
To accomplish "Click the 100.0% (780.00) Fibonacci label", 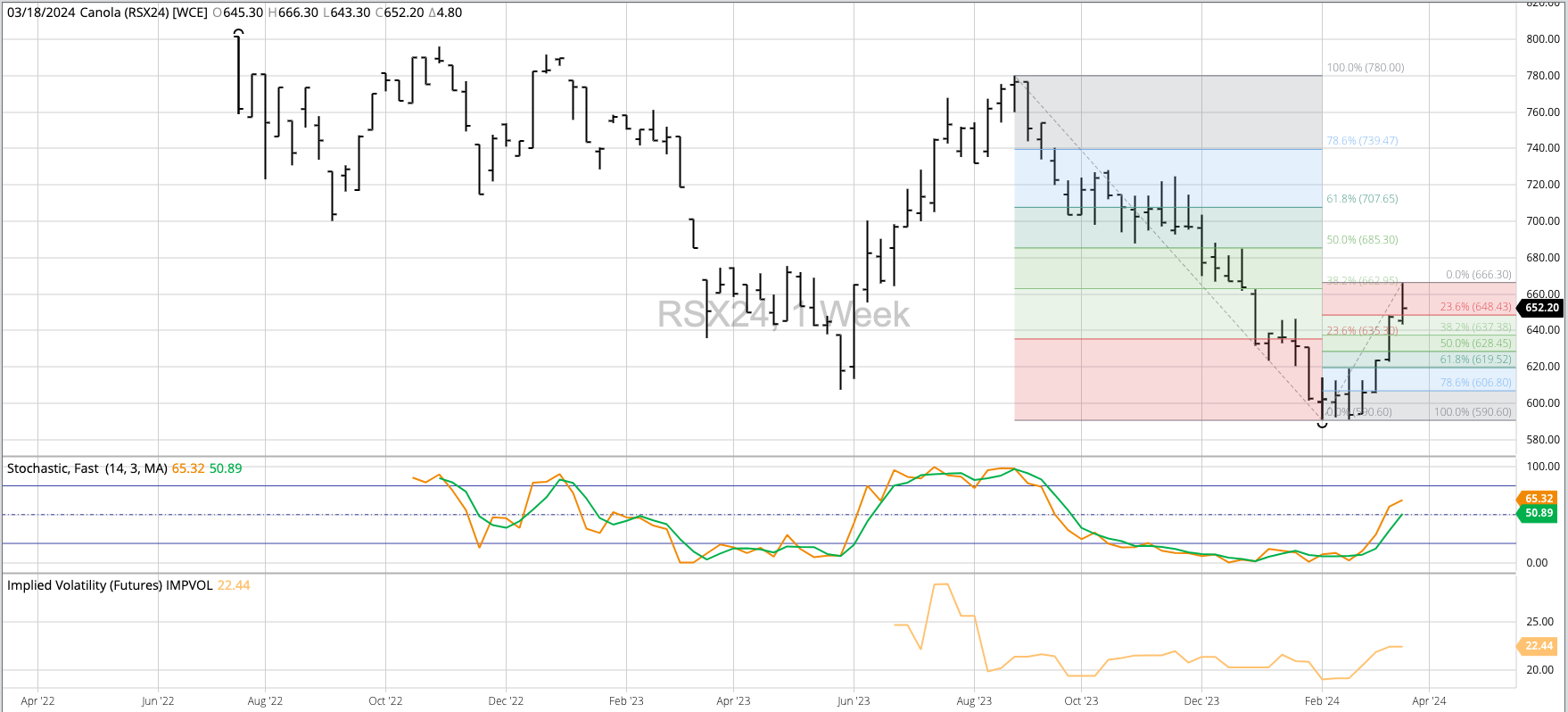I will click(1365, 68).
